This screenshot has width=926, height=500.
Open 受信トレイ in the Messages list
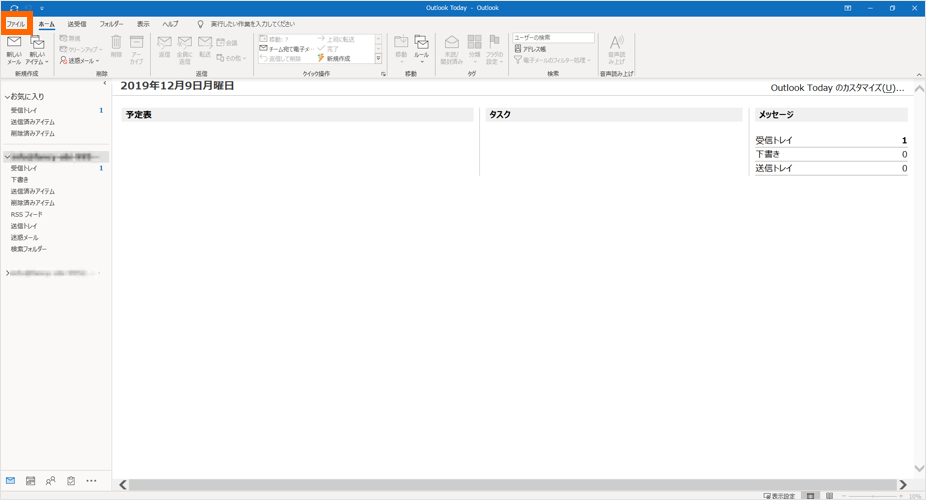click(774, 141)
